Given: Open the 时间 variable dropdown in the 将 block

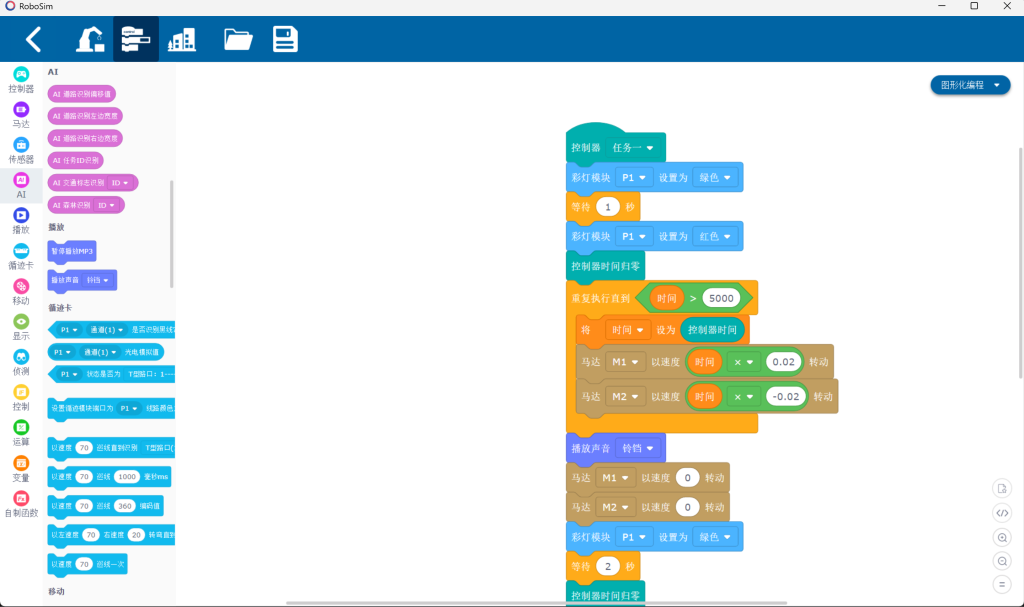Looking at the screenshot, I should (628, 330).
